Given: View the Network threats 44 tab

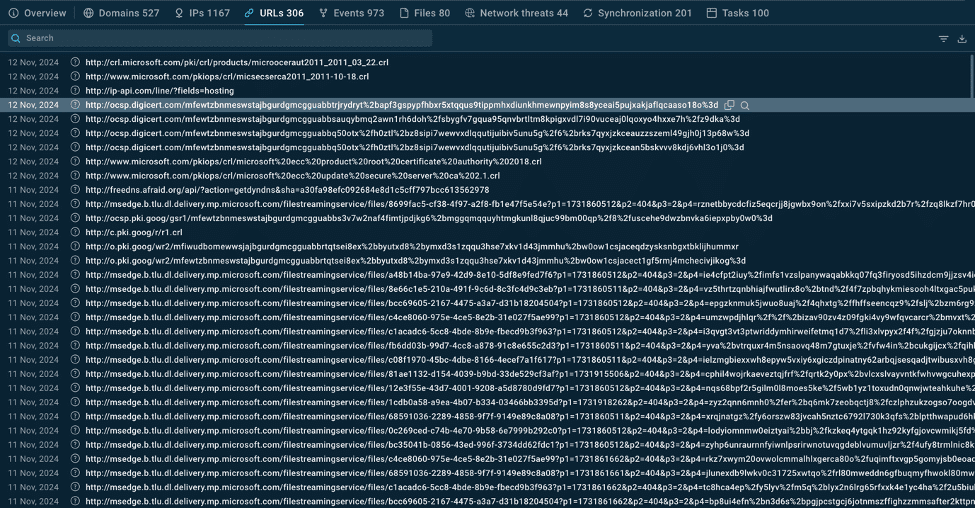Looking at the screenshot, I should (x=515, y=13).
